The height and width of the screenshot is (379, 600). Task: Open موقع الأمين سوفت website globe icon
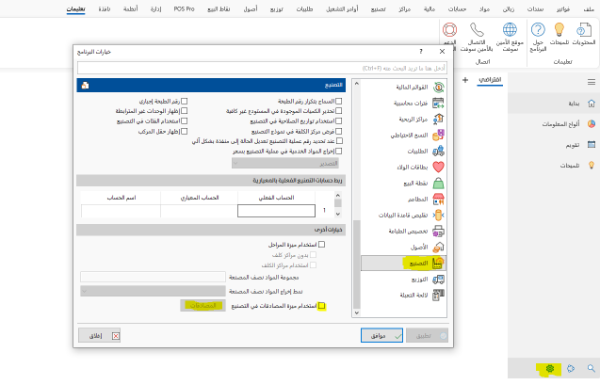tap(510, 37)
